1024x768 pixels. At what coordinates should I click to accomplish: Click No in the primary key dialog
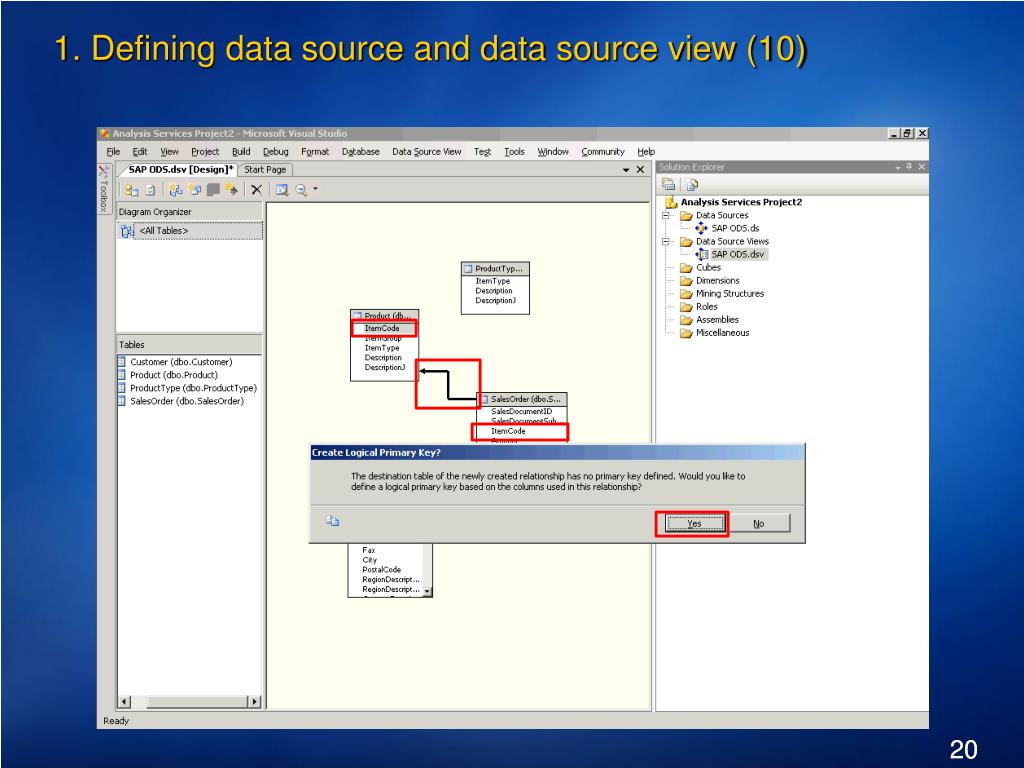759,524
